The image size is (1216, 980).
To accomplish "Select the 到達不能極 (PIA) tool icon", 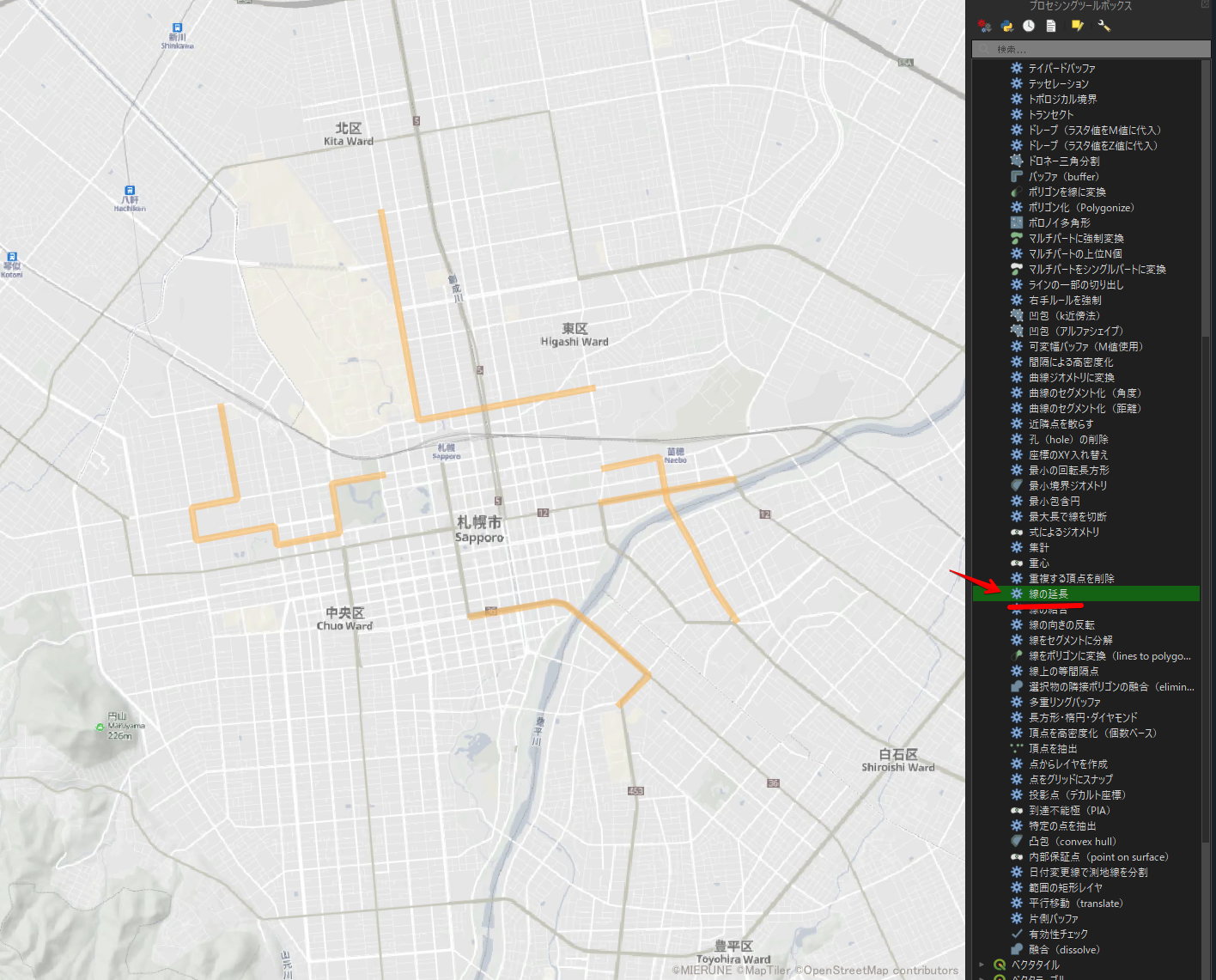I will point(1017,811).
